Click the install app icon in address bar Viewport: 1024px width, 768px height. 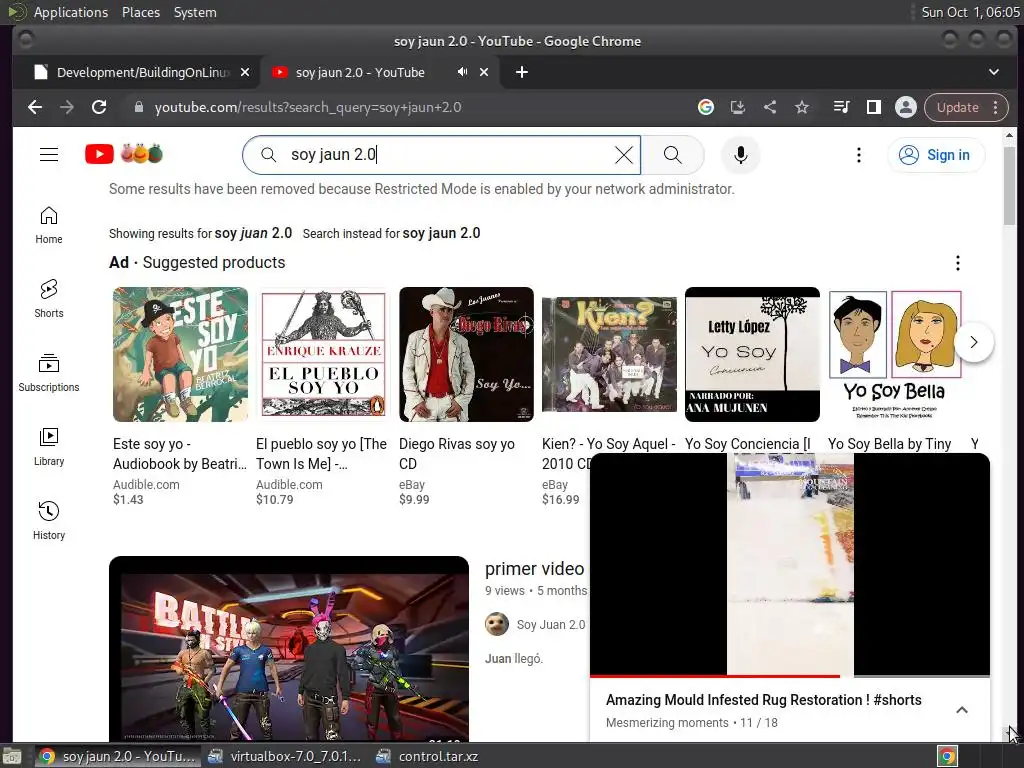[x=738, y=107]
